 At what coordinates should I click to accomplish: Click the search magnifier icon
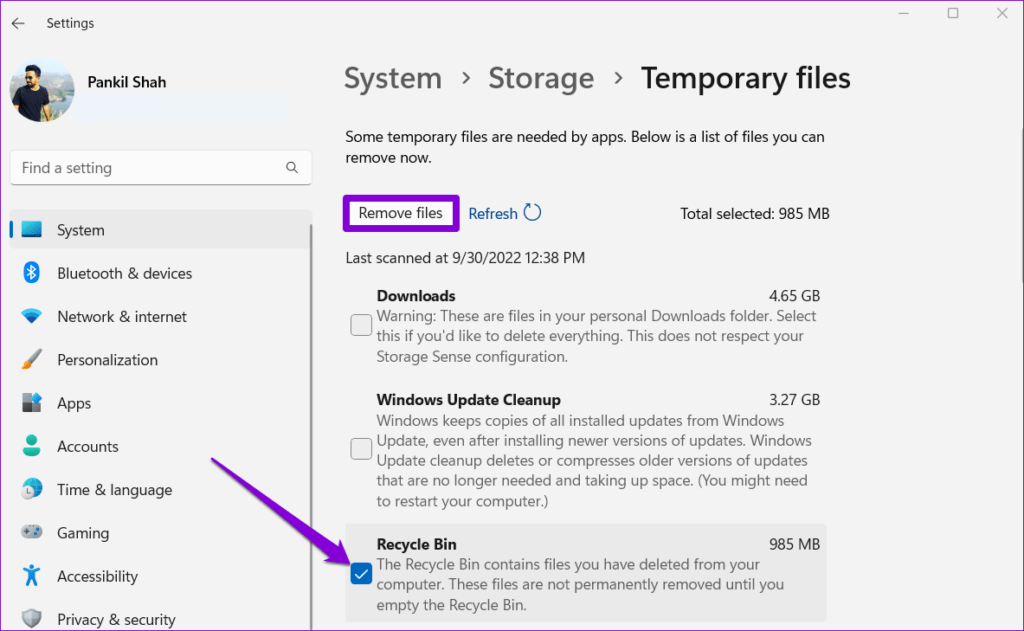[x=292, y=168]
